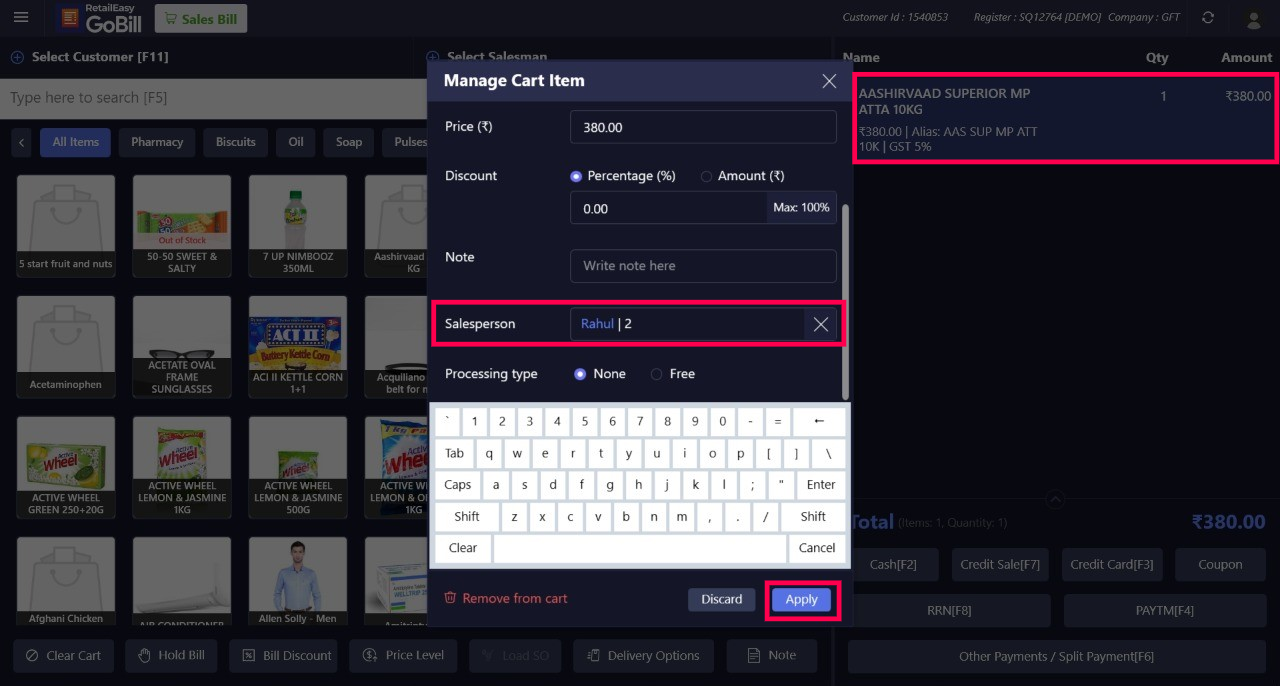Tap the Caps key on virtual keyboard
The width and height of the screenshot is (1280, 686).
point(458,485)
